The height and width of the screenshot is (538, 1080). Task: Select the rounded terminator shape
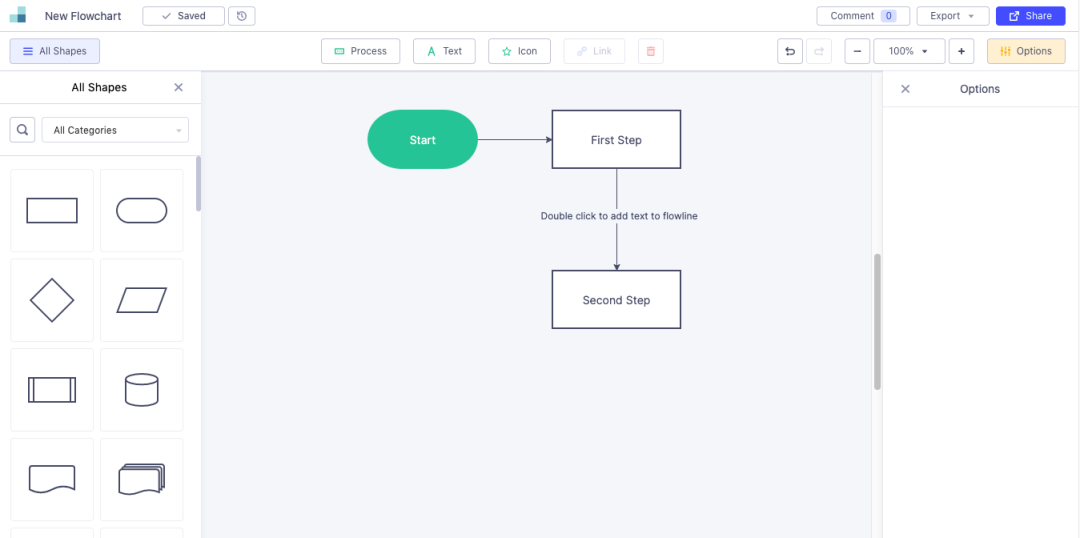[x=142, y=211]
